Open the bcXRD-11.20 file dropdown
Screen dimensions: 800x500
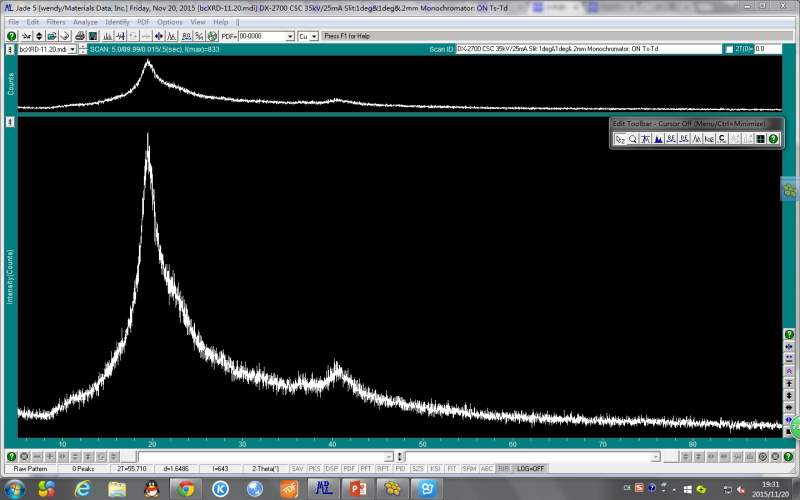coord(72,49)
